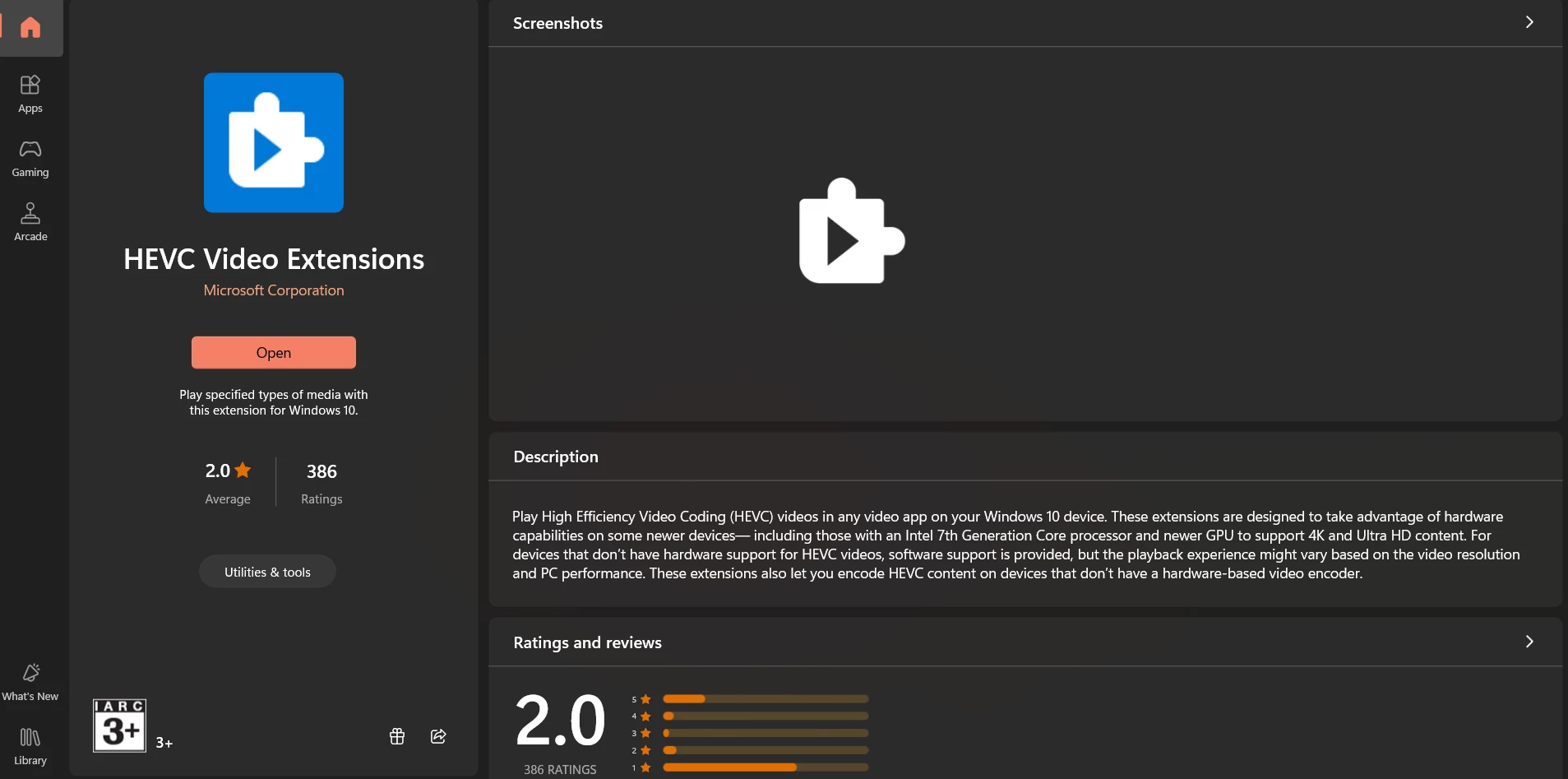Click the 3+ age label text
Screen dimensions: 1568x779
(x=164, y=743)
